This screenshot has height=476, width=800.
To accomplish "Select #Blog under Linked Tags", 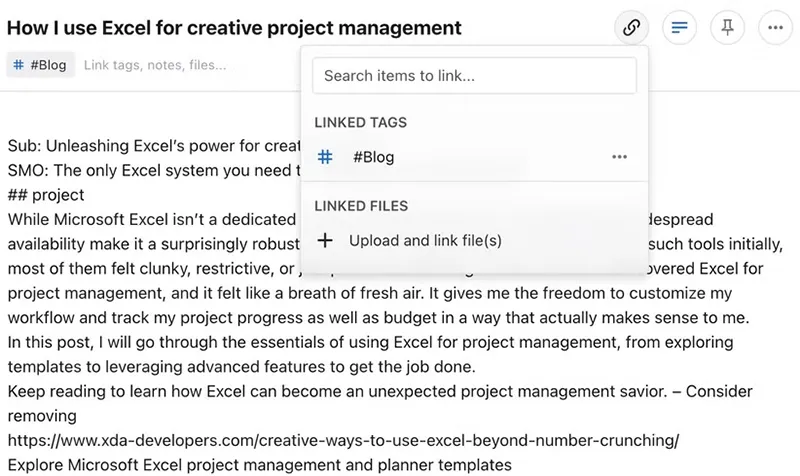I will pos(374,157).
